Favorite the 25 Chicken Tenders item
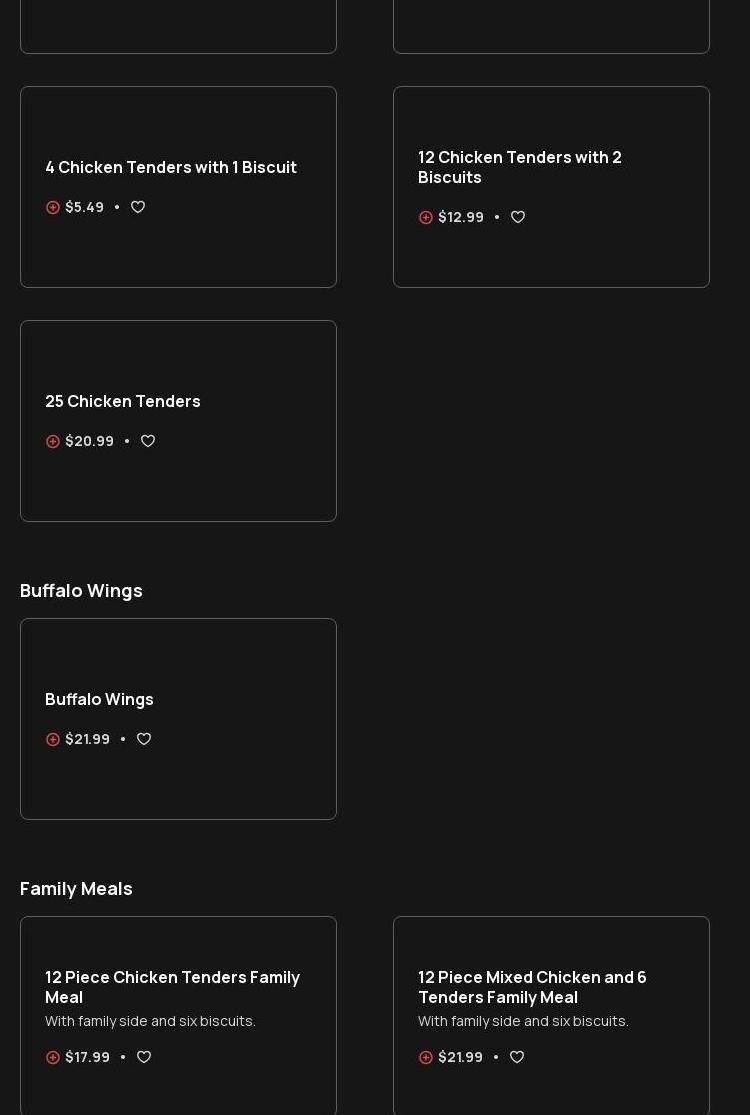This screenshot has height=1115, width=750. coord(148,441)
